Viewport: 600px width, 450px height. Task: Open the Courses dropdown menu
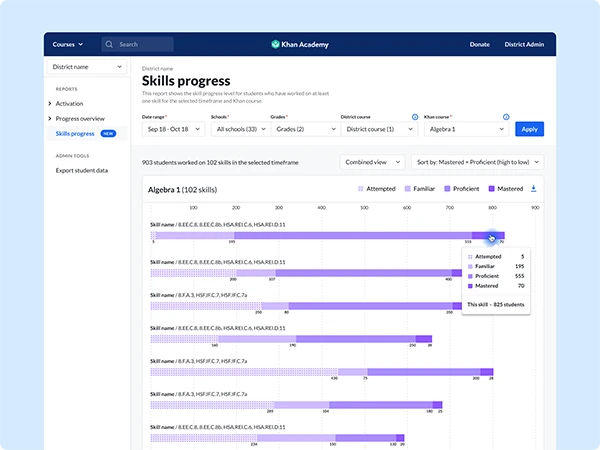68,44
